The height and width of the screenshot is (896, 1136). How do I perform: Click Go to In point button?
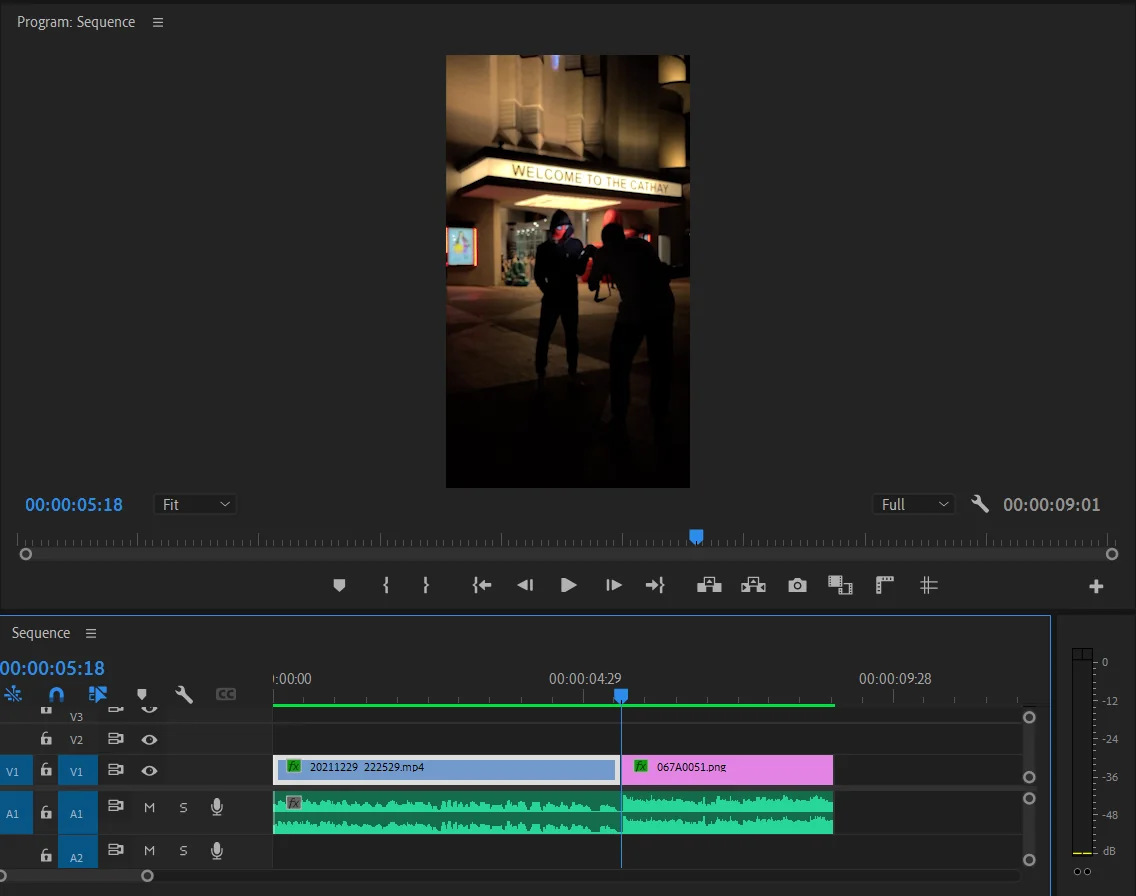(482, 586)
